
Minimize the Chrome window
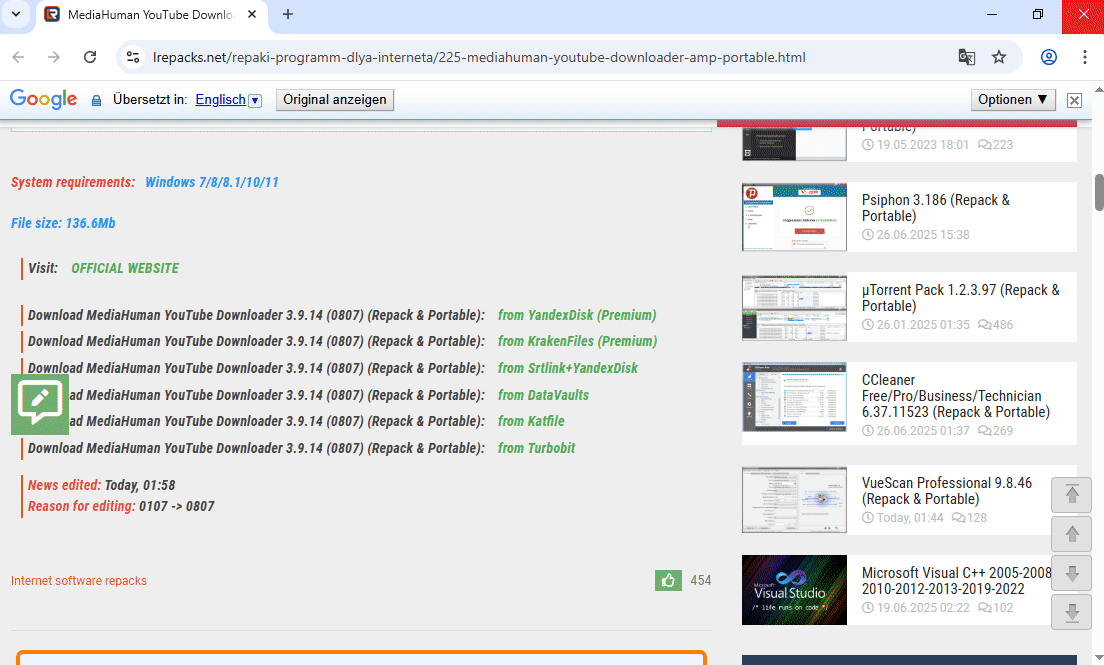point(992,14)
